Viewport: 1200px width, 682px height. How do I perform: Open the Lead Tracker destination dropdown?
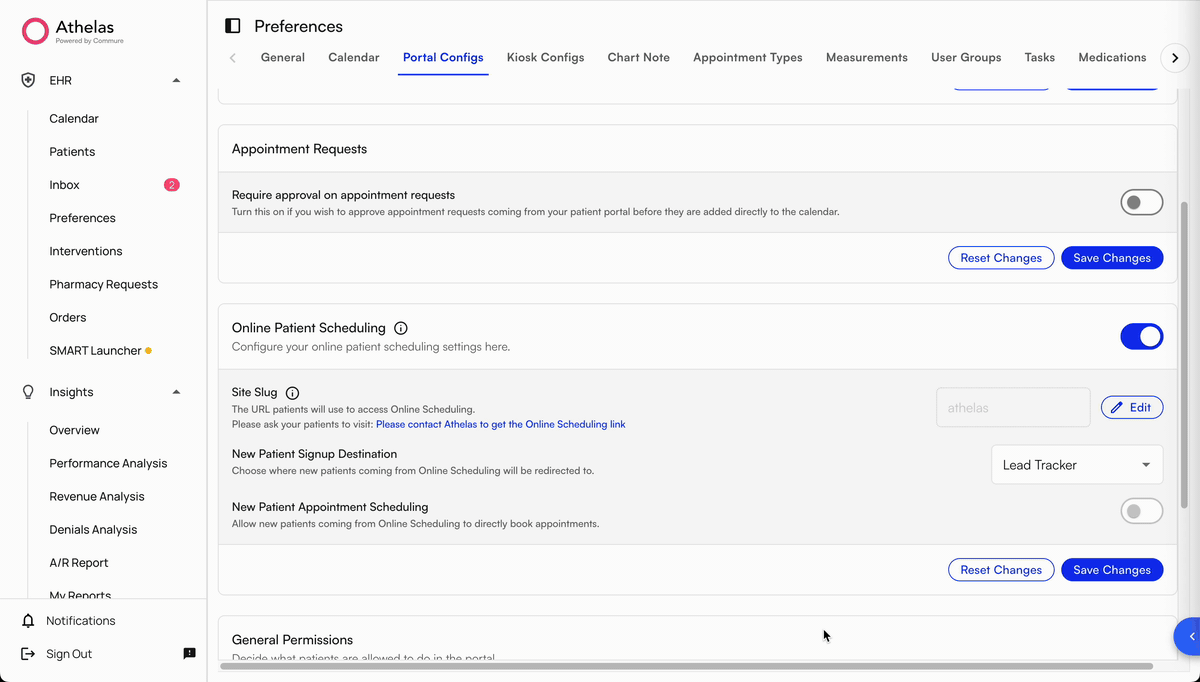(1077, 465)
